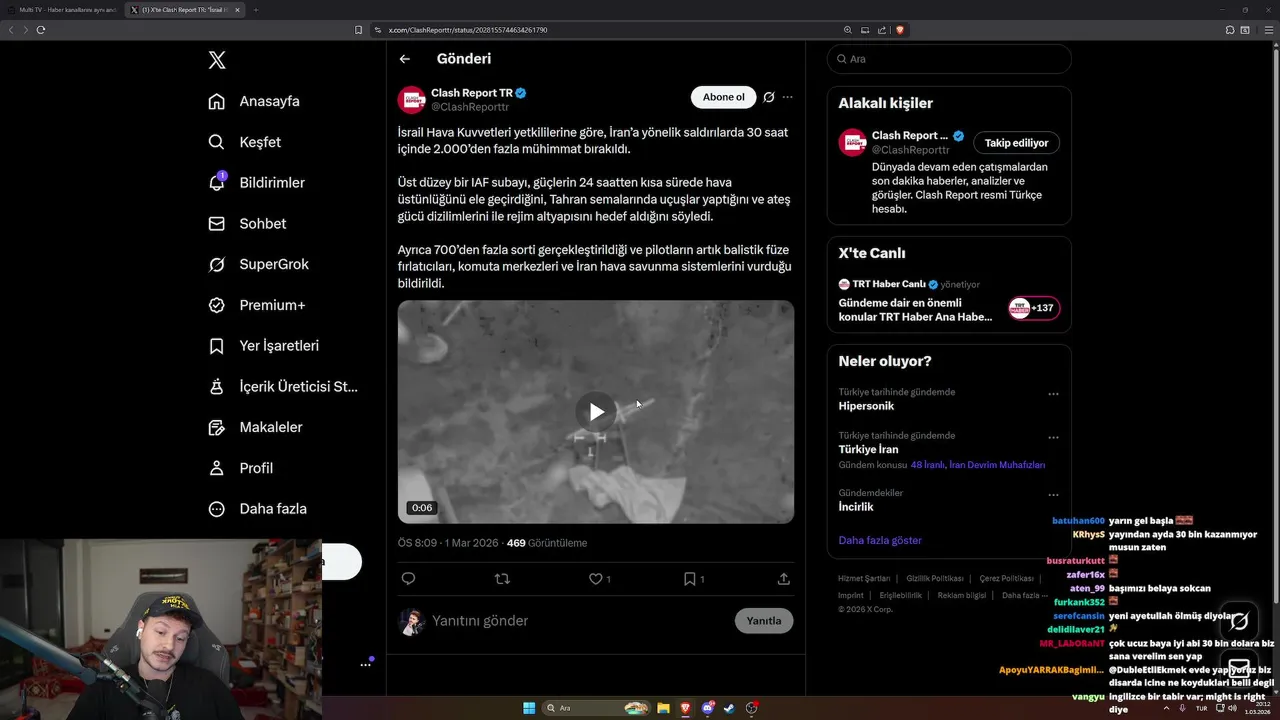Open a new browser tab with plus
The width and height of the screenshot is (1280, 720).
255,10
